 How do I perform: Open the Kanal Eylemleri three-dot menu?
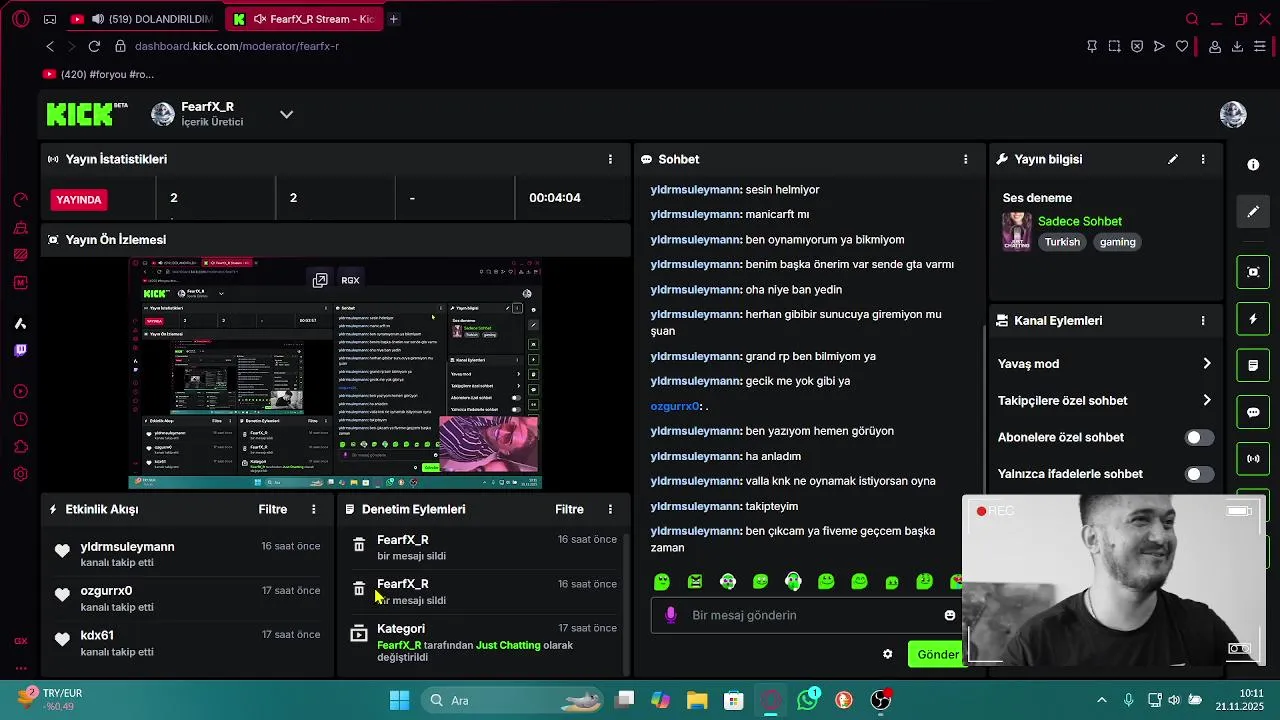click(x=1203, y=321)
